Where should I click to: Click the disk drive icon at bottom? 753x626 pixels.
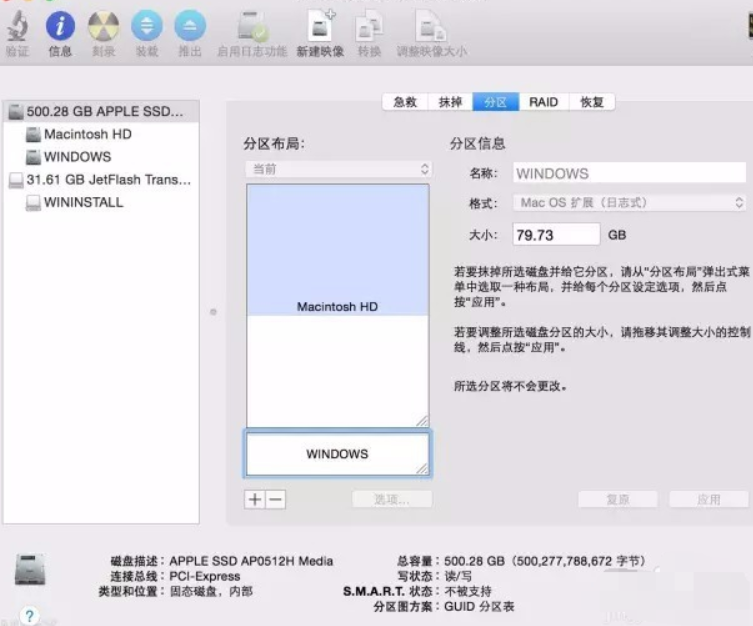[x=30, y=569]
